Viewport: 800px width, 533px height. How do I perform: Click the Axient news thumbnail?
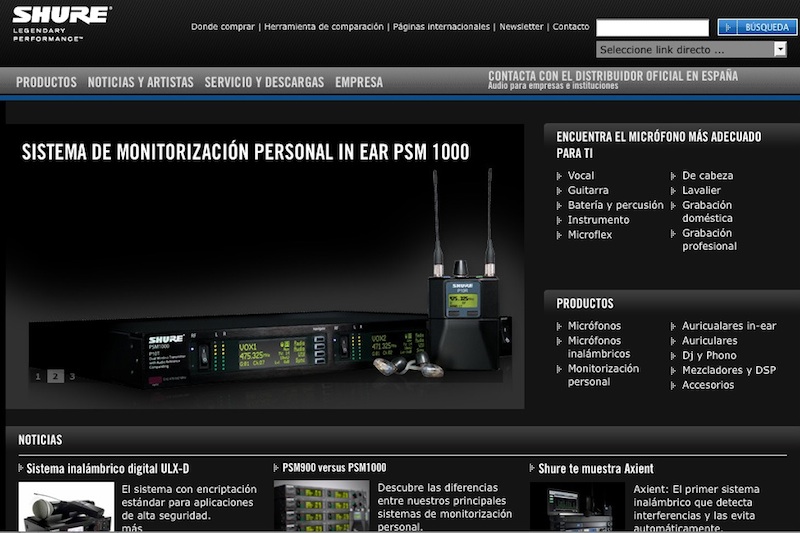tap(577, 506)
